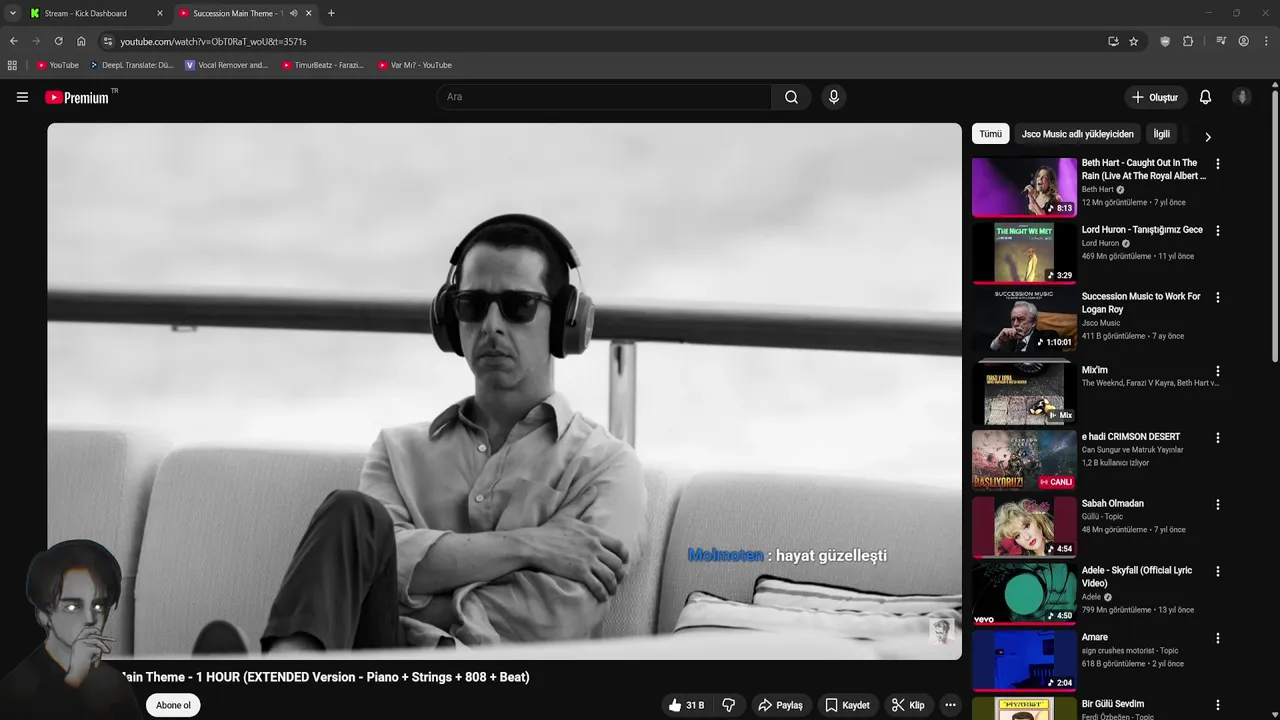Open browser media control icon
This screenshot has height=720, width=1280.
pos(1221,41)
